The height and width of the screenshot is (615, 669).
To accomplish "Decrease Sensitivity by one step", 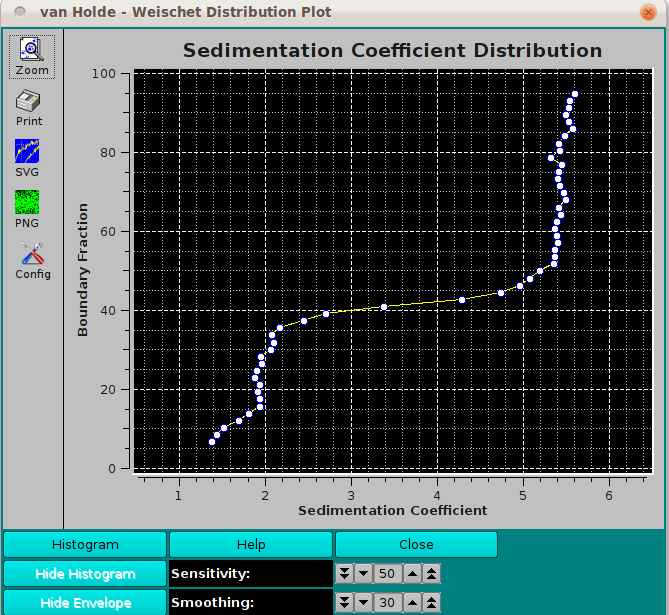I will 364,574.
